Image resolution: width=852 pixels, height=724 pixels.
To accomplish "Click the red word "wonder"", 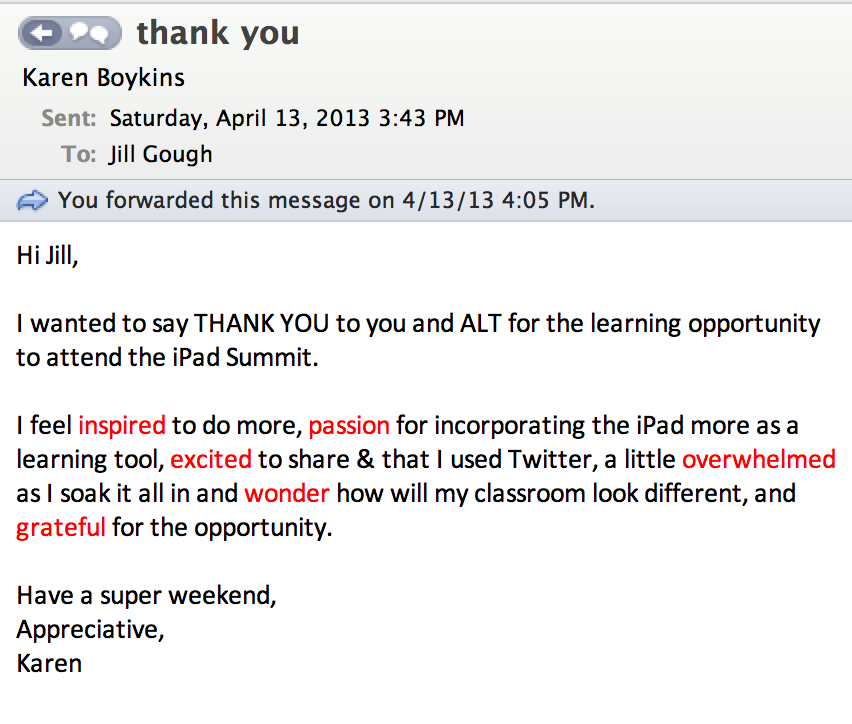I will click(x=287, y=494).
